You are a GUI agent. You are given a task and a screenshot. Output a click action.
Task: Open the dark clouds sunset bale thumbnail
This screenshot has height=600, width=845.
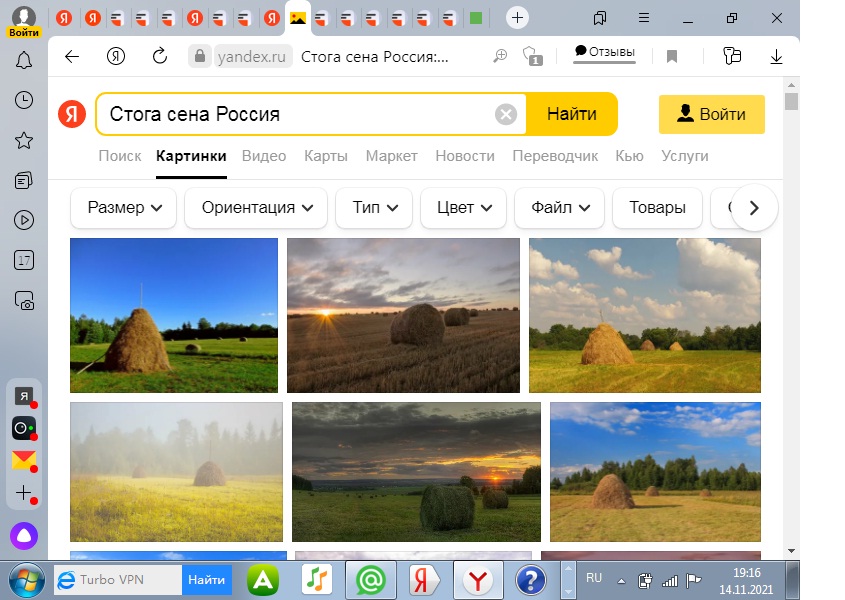click(x=416, y=472)
